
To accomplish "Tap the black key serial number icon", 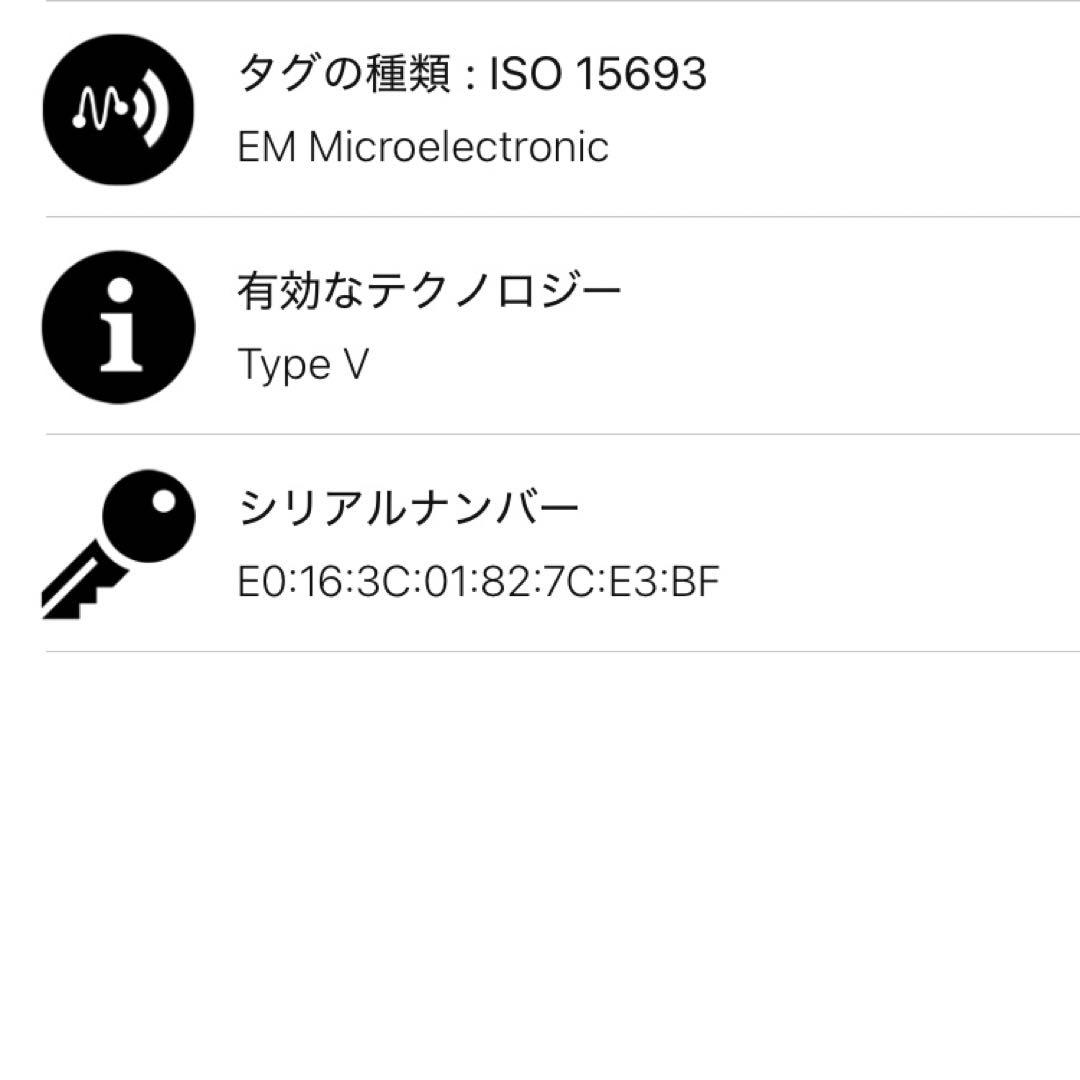I will pos(118,544).
